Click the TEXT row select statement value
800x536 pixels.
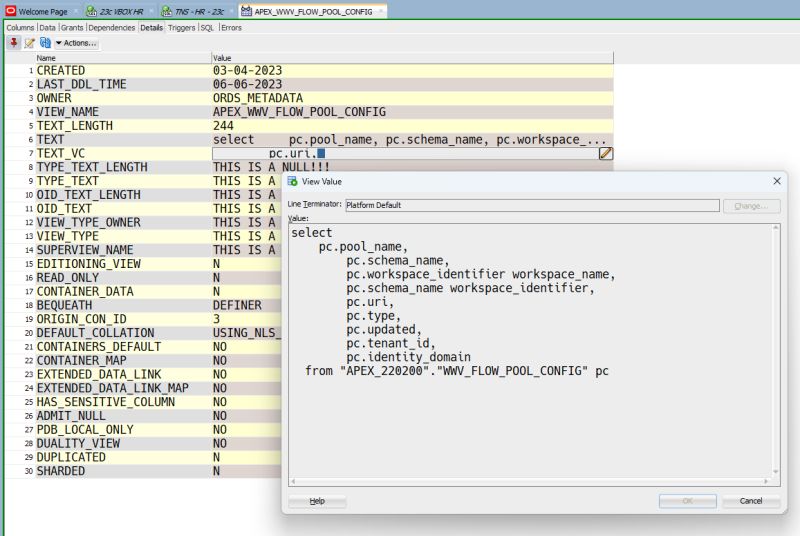[x=409, y=139]
